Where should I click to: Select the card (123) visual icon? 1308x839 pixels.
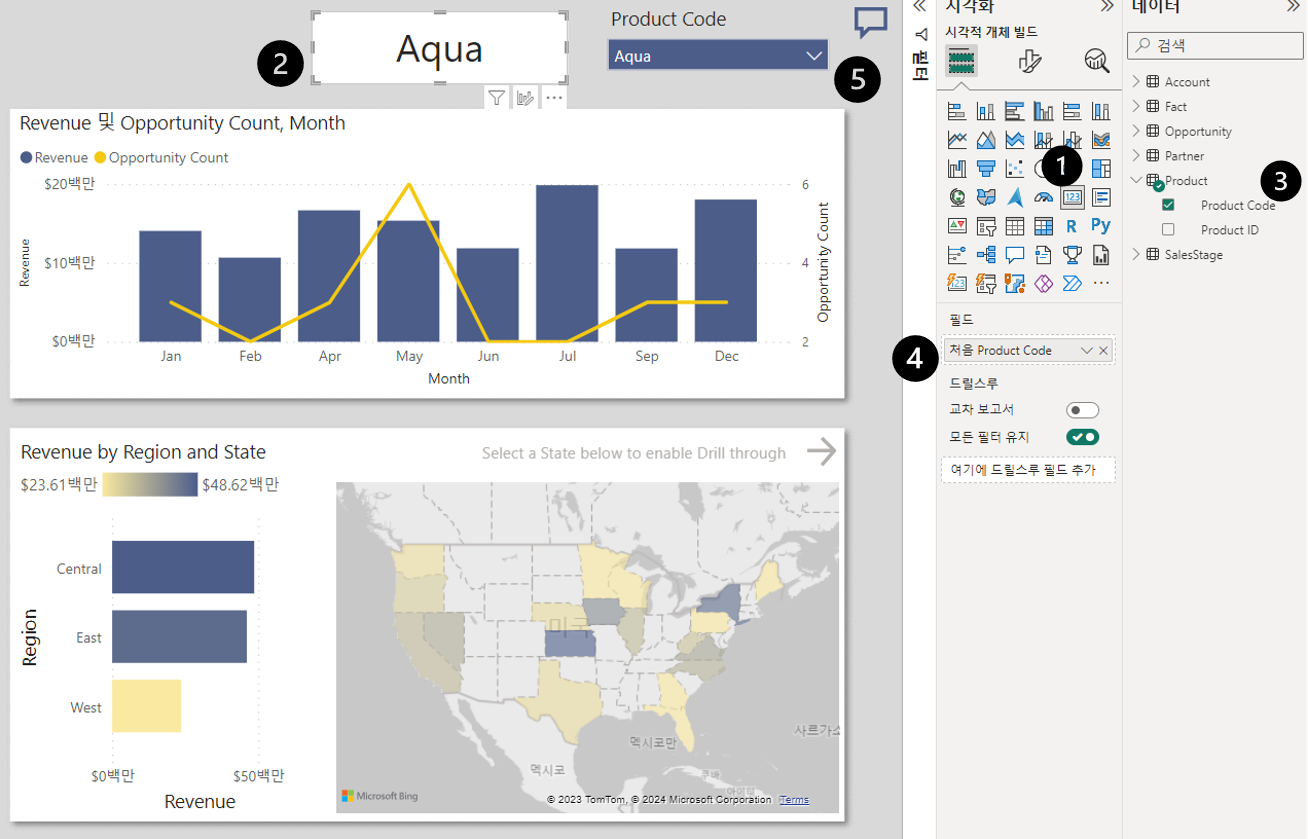pyautogui.click(x=1073, y=197)
